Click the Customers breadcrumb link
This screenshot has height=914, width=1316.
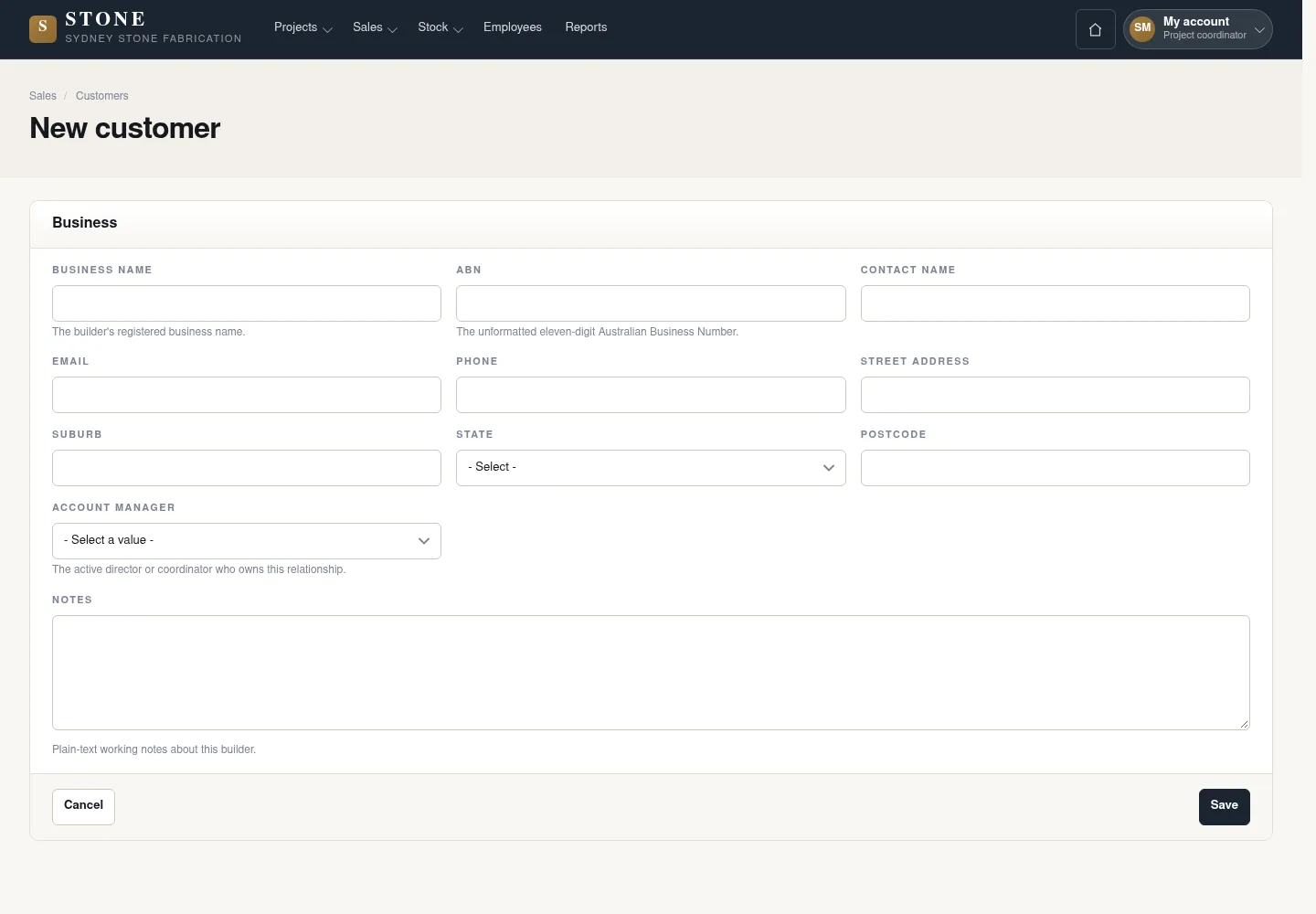tap(102, 96)
